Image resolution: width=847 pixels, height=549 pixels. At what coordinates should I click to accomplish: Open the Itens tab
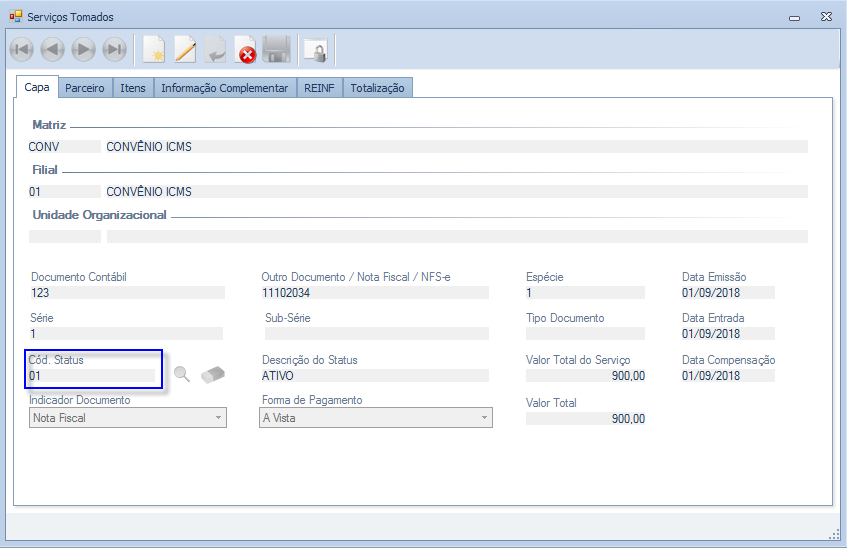(133, 88)
